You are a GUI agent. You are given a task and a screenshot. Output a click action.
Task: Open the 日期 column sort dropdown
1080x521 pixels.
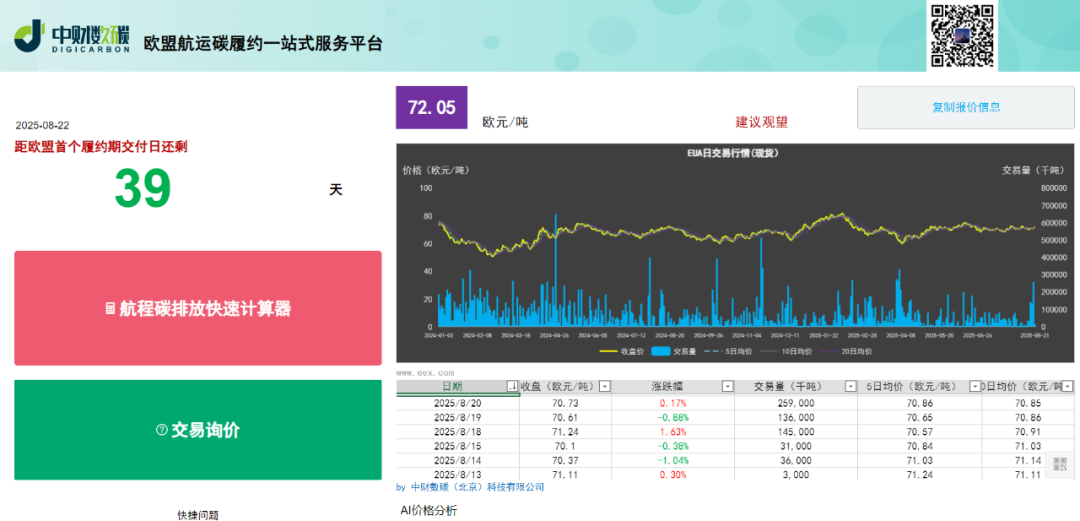[512, 387]
